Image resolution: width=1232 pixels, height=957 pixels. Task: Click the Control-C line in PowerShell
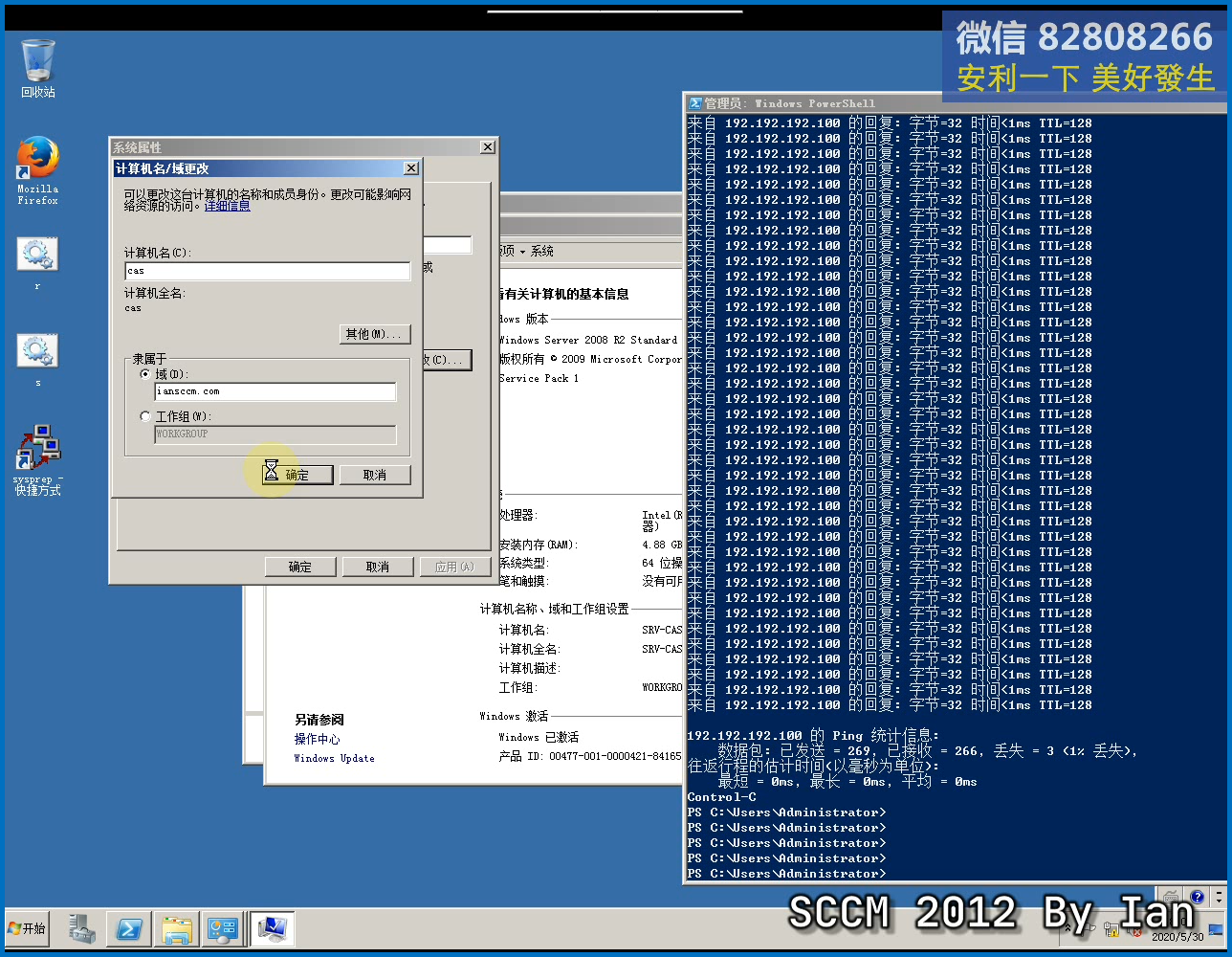point(721,797)
